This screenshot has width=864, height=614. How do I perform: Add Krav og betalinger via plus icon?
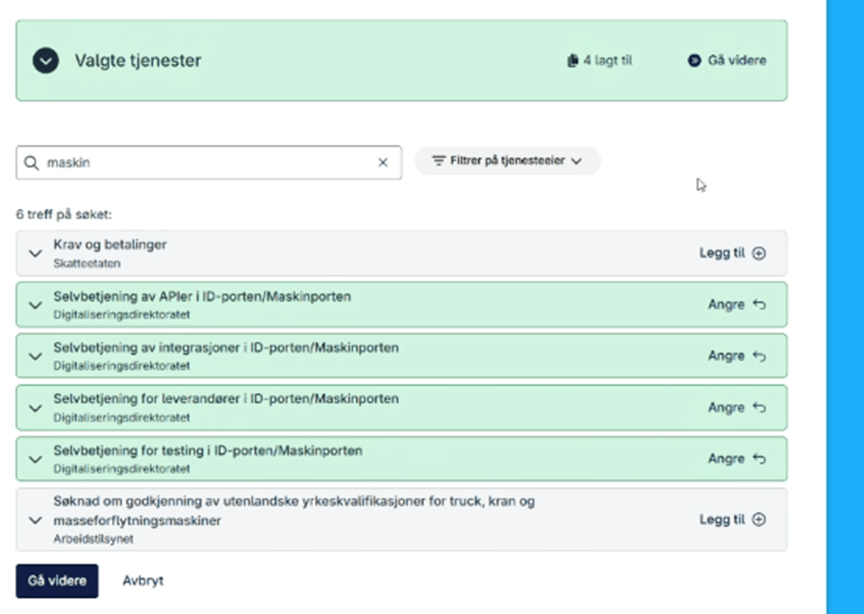[x=759, y=253]
